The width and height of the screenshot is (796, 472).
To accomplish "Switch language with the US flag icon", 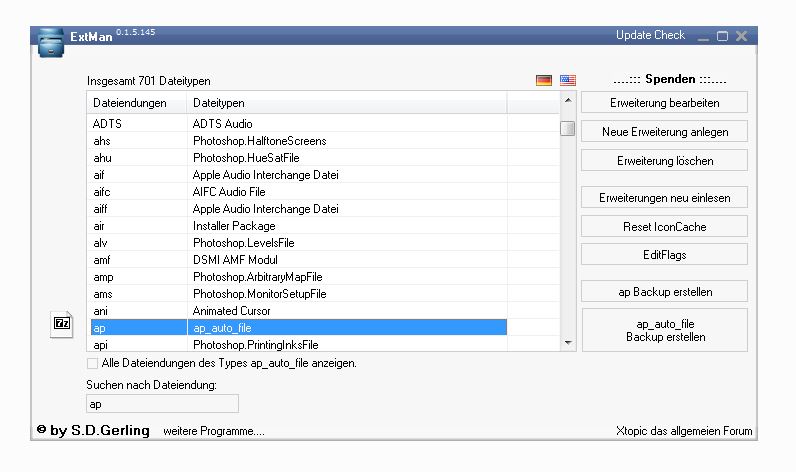I will click(568, 80).
